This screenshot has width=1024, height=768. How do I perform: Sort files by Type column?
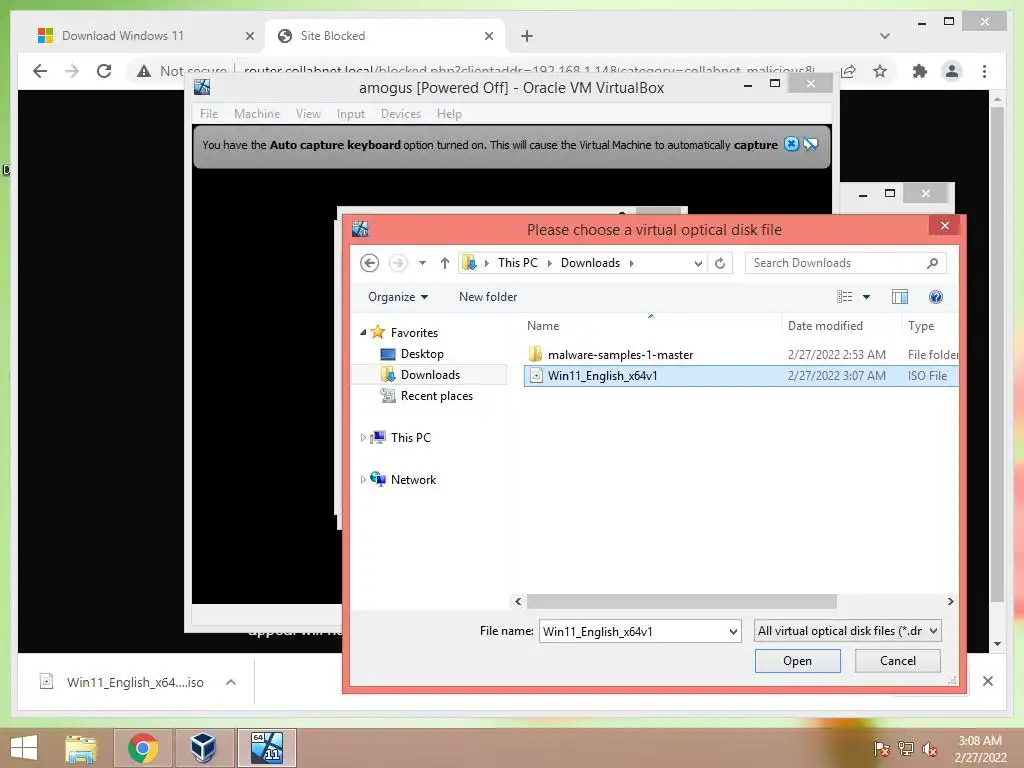coord(921,326)
